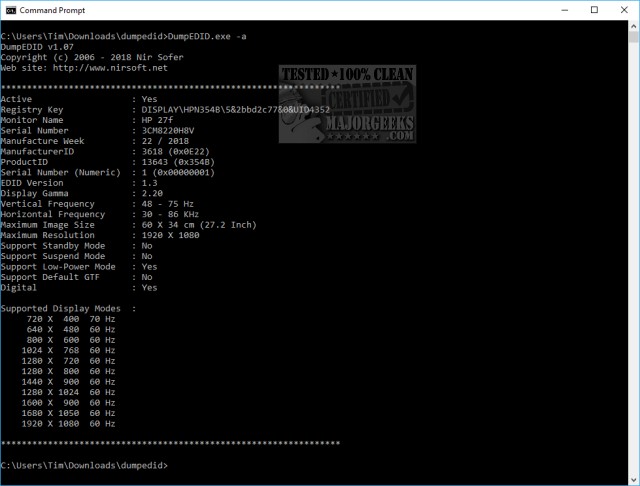This screenshot has width=640, height=486.
Task: Click the vertical scrollbar thumb
Action: pos(633,38)
